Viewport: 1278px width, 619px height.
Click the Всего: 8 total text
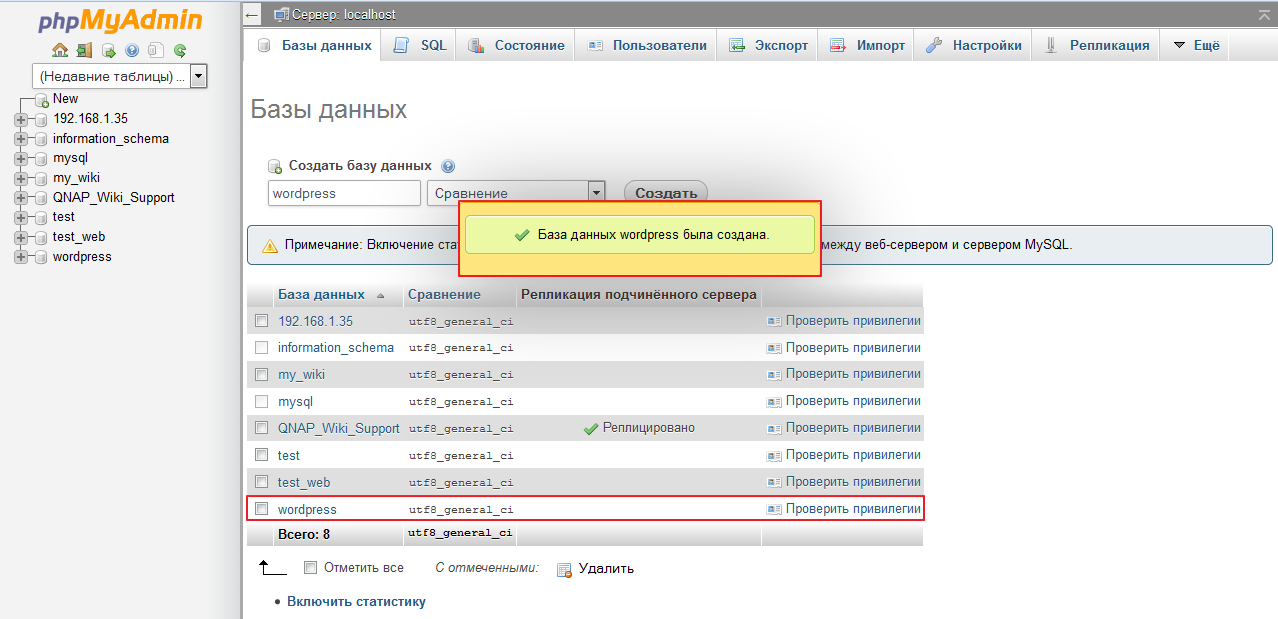pos(304,535)
